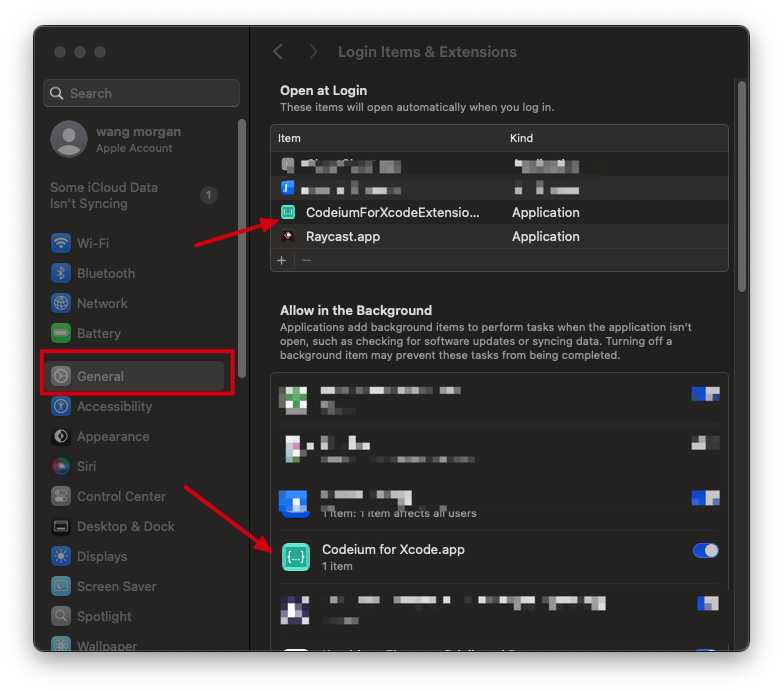The height and width of the screenshot is (693, 783).
Task: Click the Displays sun icon
Action: click(61, 556)
